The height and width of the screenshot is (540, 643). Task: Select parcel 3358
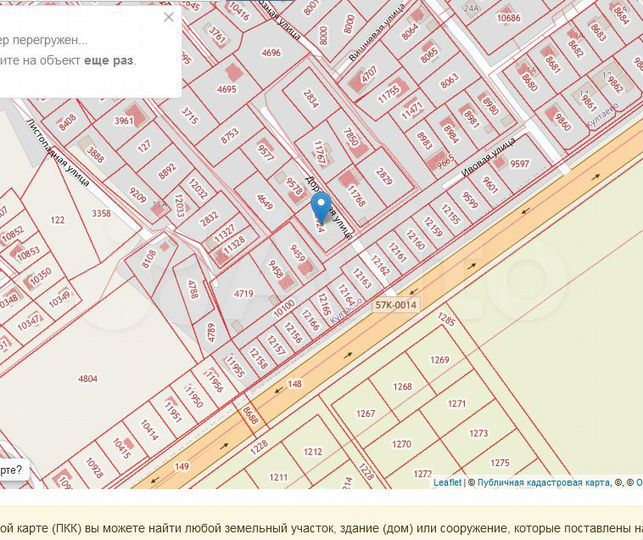[x=101, y=213]
